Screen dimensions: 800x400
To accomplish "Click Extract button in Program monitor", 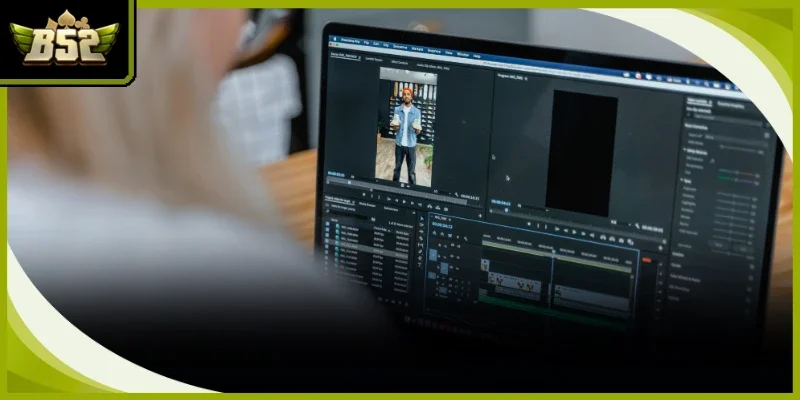I will click(x=612, y=239).
